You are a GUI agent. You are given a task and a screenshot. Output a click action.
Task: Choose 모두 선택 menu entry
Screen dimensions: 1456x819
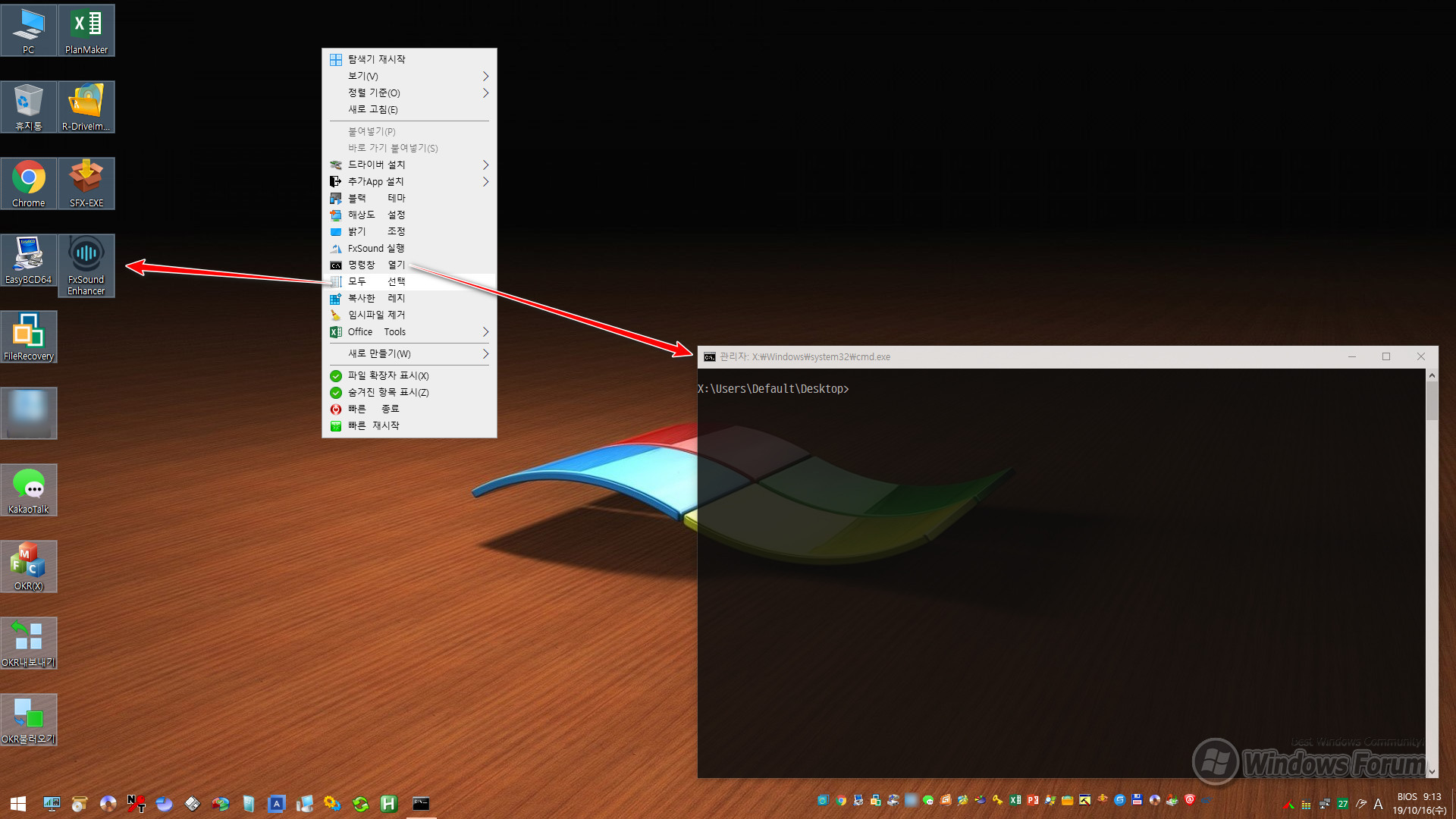pyautogui.click(x=409, y=281)
